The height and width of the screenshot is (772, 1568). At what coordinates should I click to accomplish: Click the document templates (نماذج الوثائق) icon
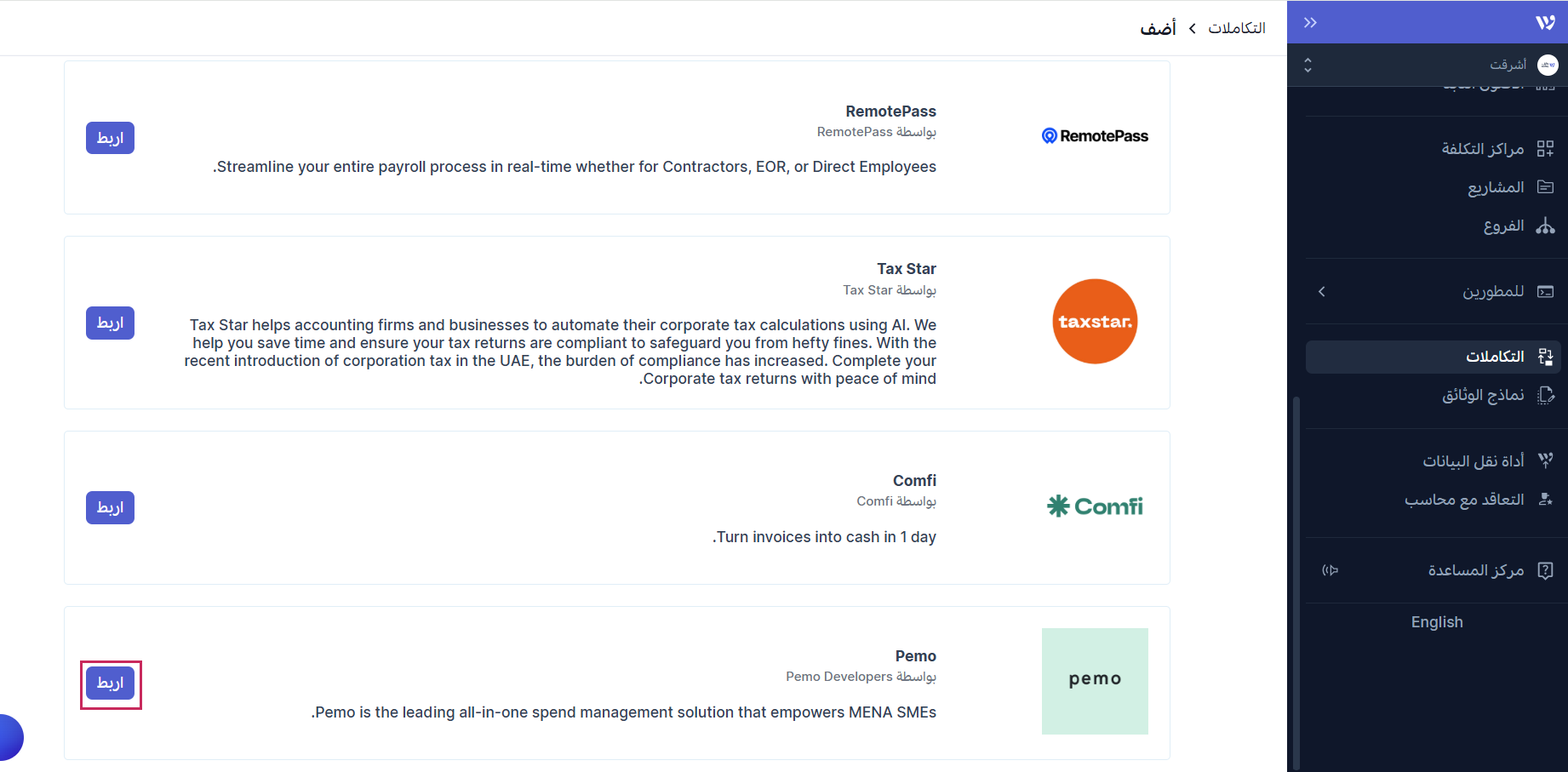coord(1545,395)
